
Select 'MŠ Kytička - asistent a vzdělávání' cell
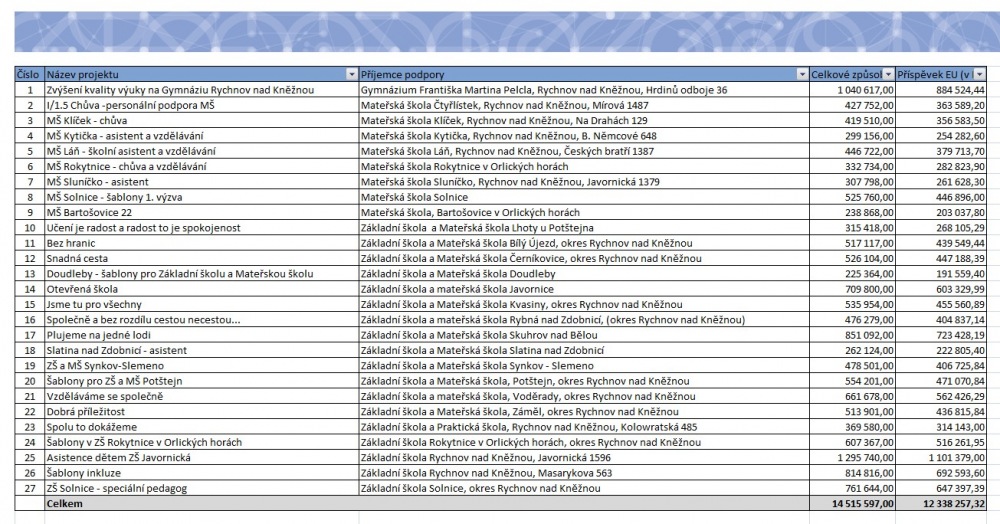tap(202, 136)
